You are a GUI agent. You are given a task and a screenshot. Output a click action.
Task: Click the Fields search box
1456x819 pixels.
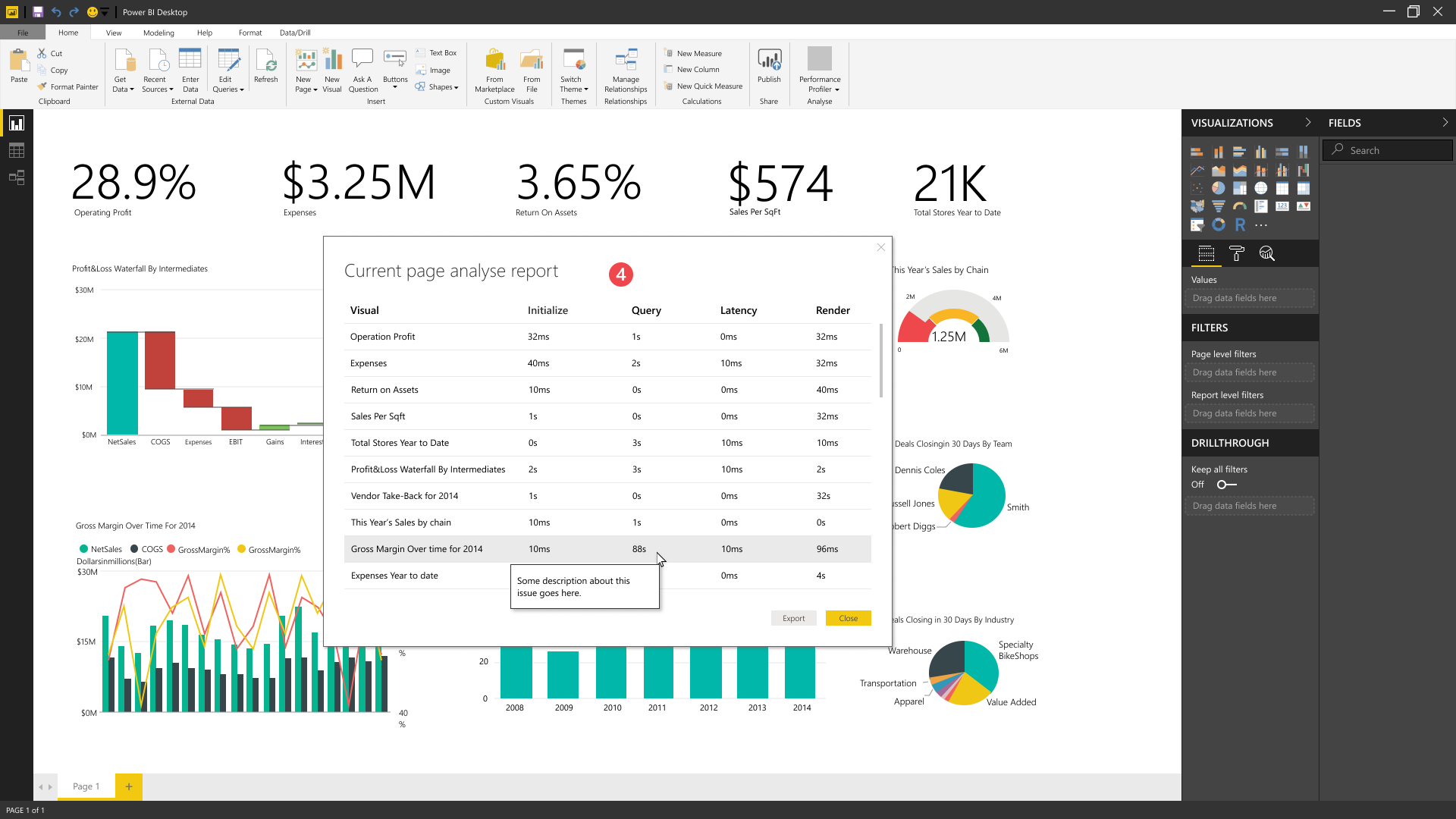click(1388, 150)
